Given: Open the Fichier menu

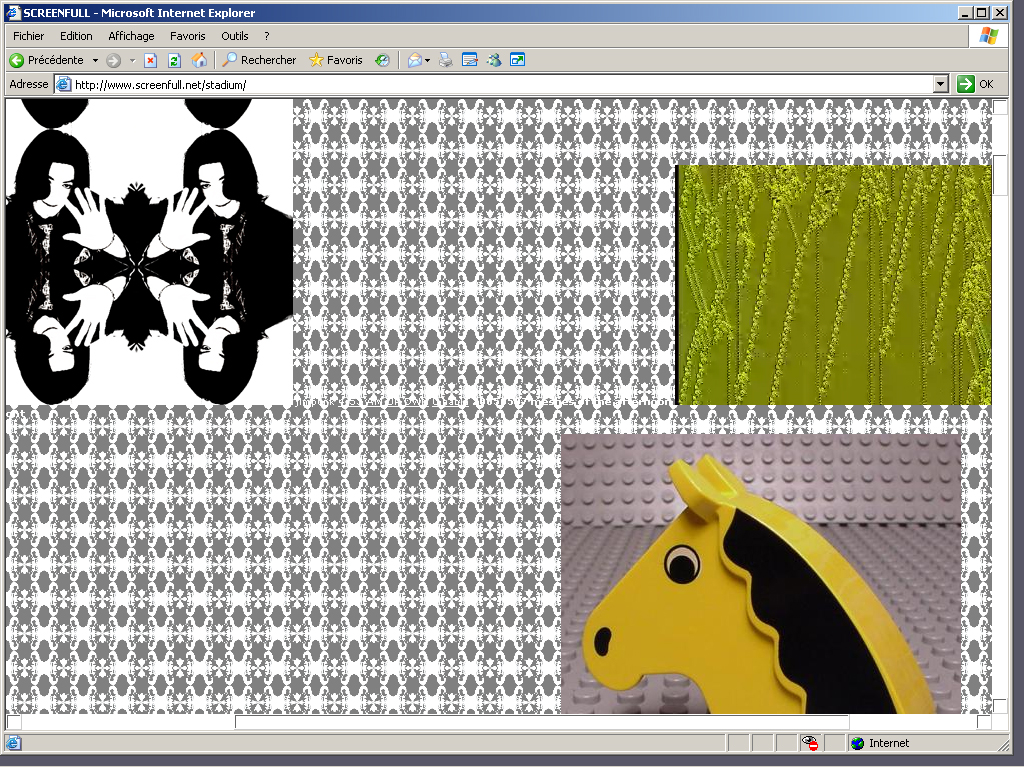Looking at the screenshot, I should click(28, 36).
